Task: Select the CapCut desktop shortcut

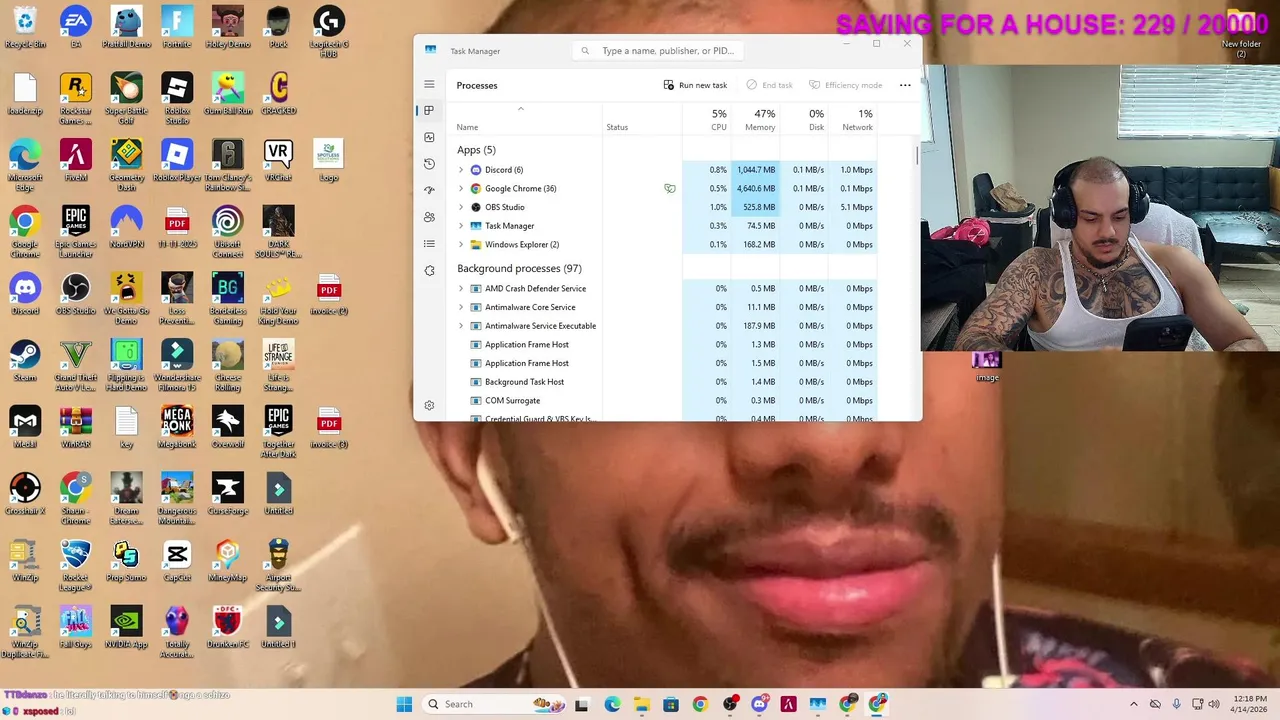Action: tap(177, 560)
